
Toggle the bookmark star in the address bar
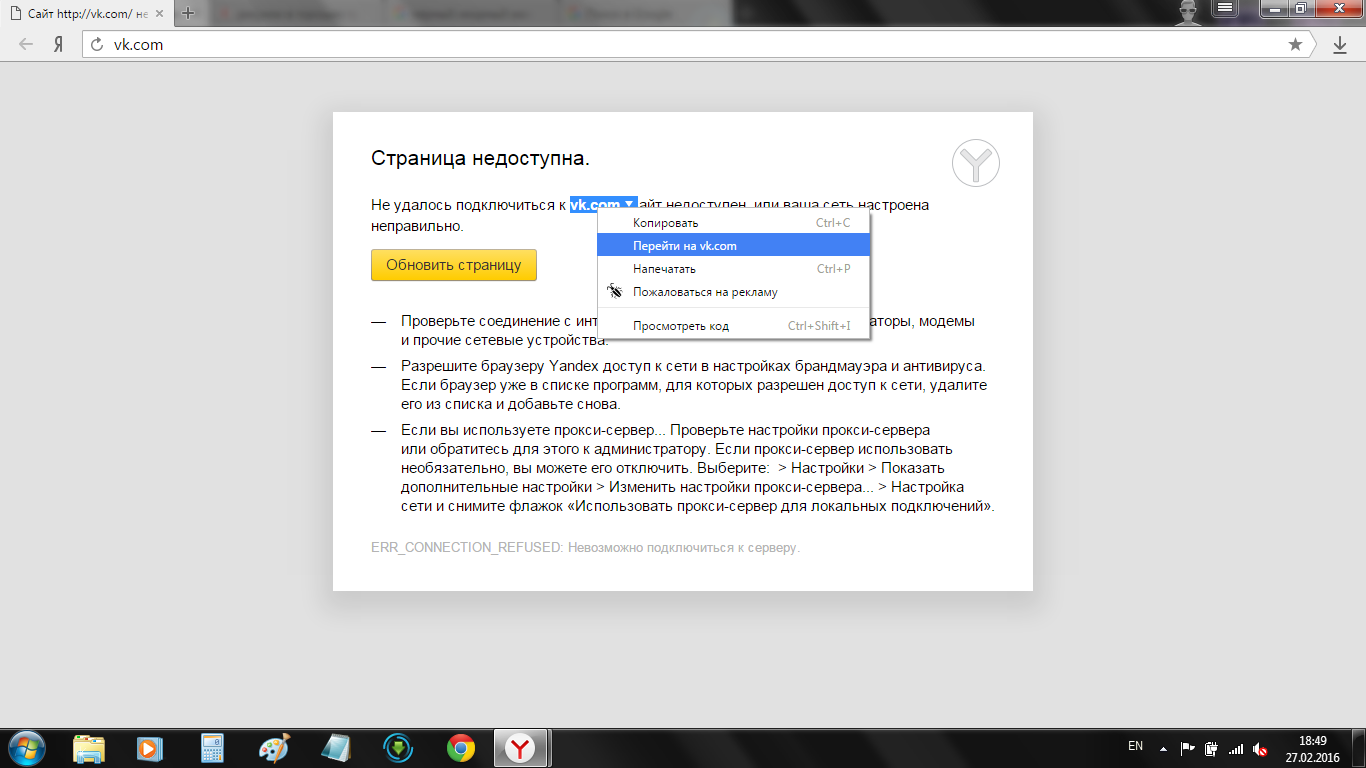(x=1296, y=44)
